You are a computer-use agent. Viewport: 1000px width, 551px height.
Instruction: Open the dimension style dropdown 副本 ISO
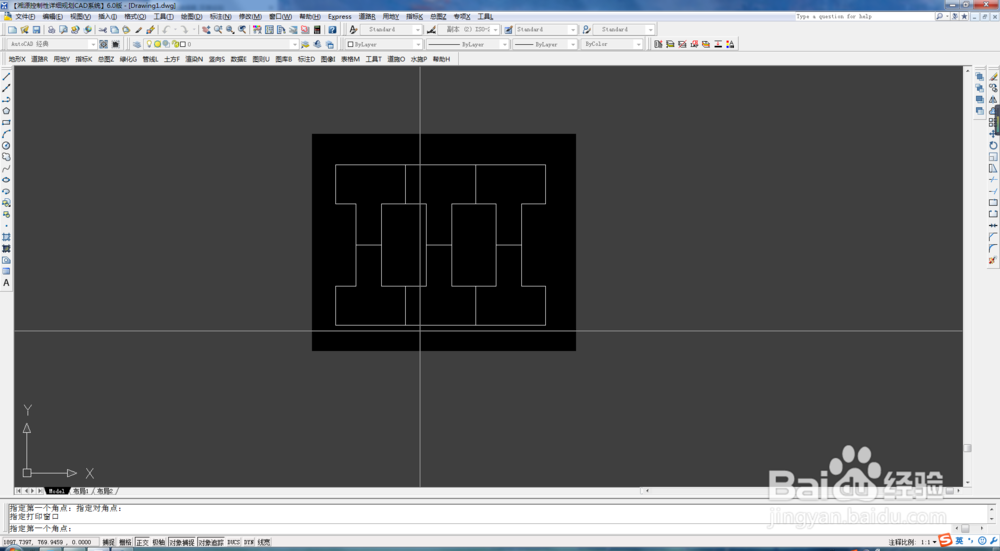[x=469, y=30]
